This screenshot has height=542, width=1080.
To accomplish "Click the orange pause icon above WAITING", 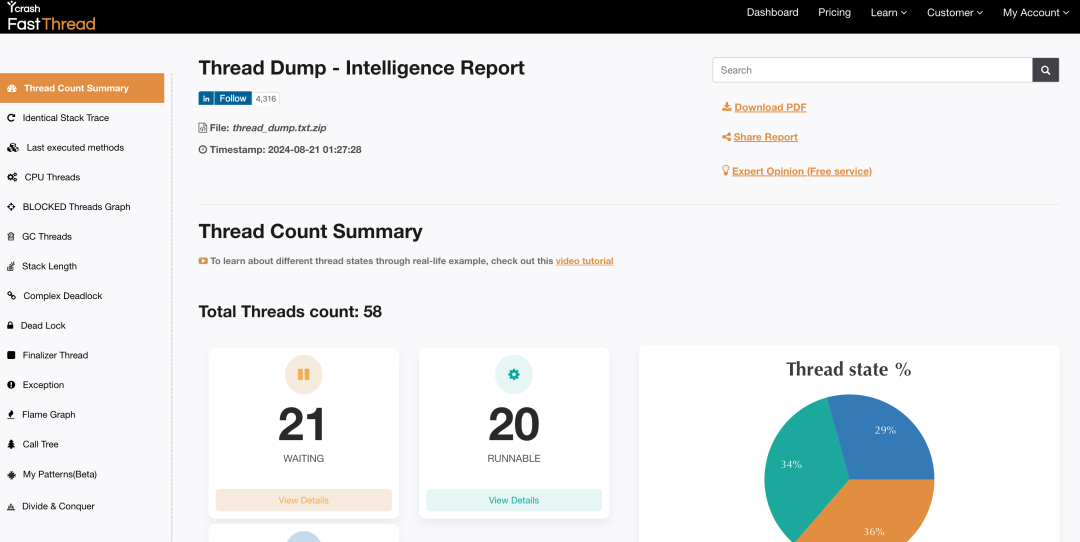I will (303, 374).
